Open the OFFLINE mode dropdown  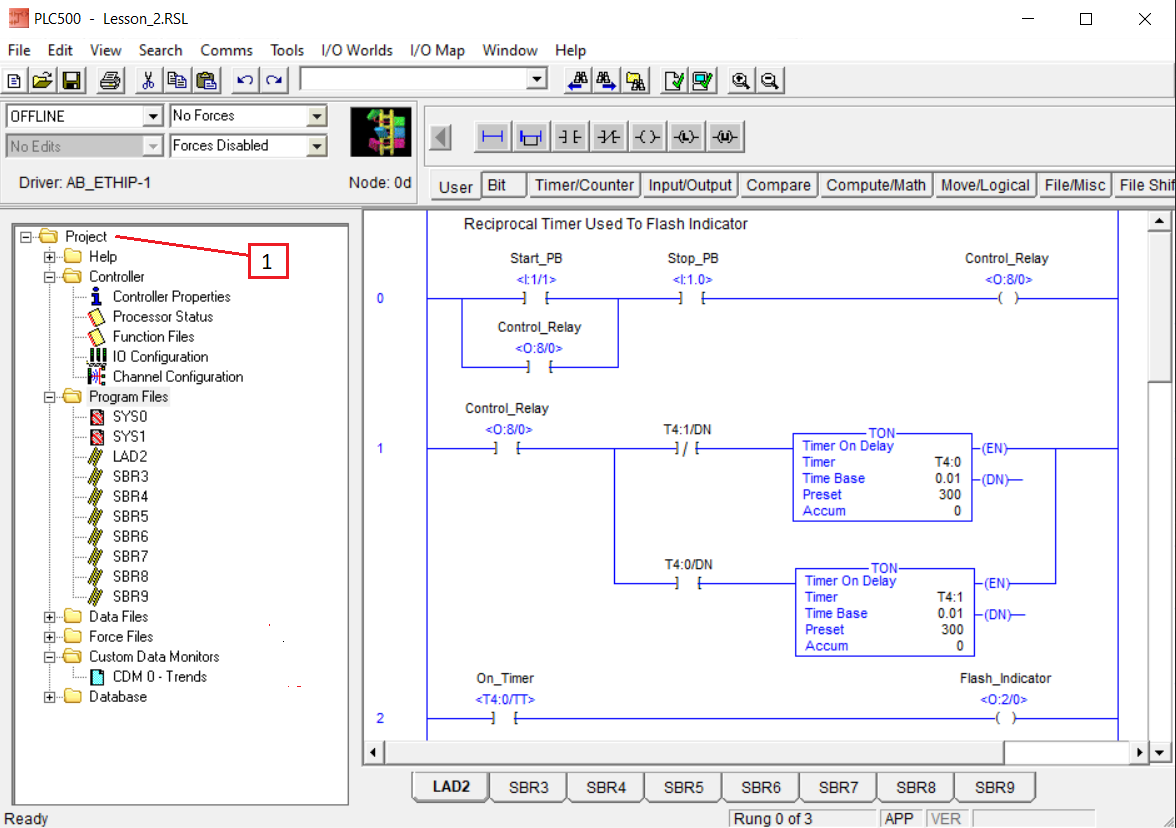click(x=153, y=116)
